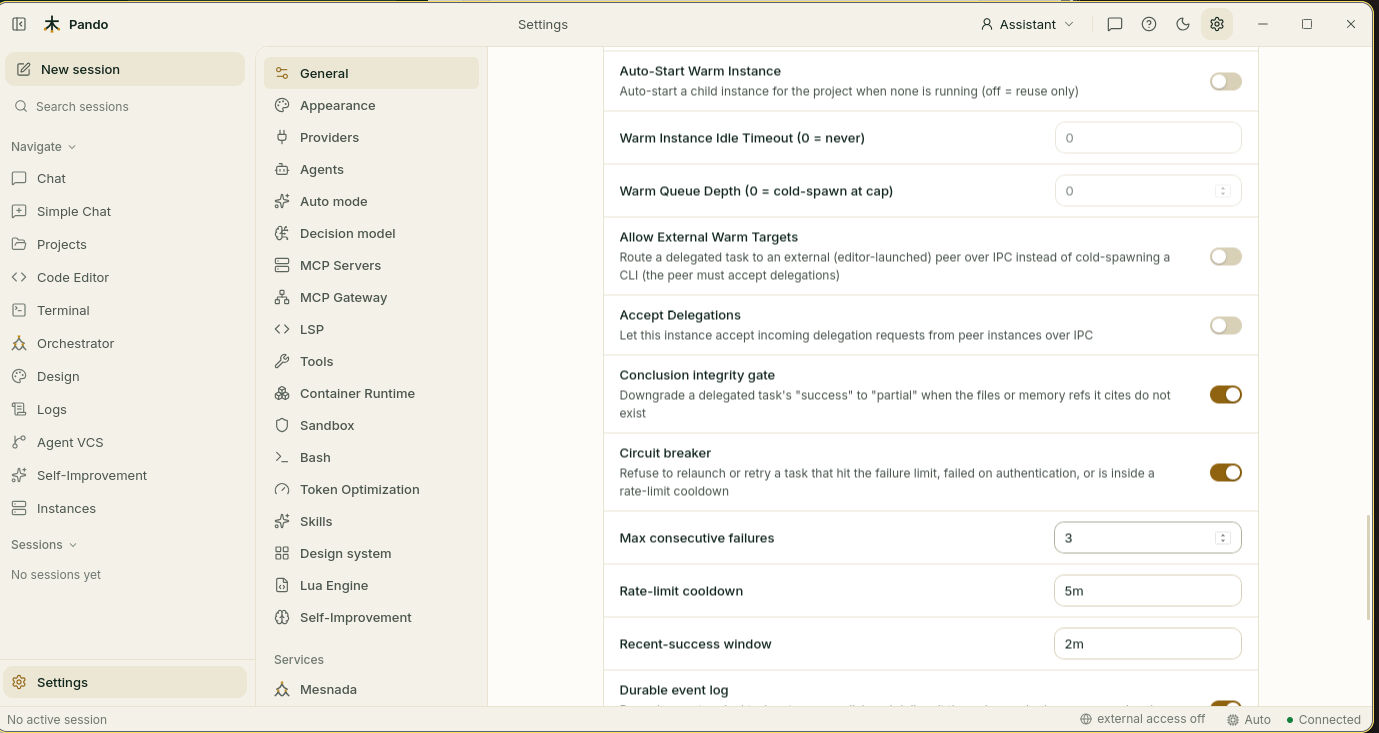The height and width of the screenshot is (733, 1379).
Task: Turn off Circuit breaker switch
Action: 1225,472
